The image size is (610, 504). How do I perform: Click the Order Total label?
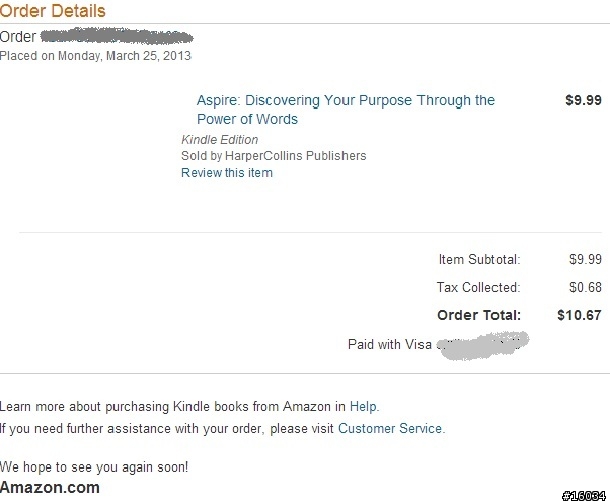pyautogui.click(x=479, y=315)
